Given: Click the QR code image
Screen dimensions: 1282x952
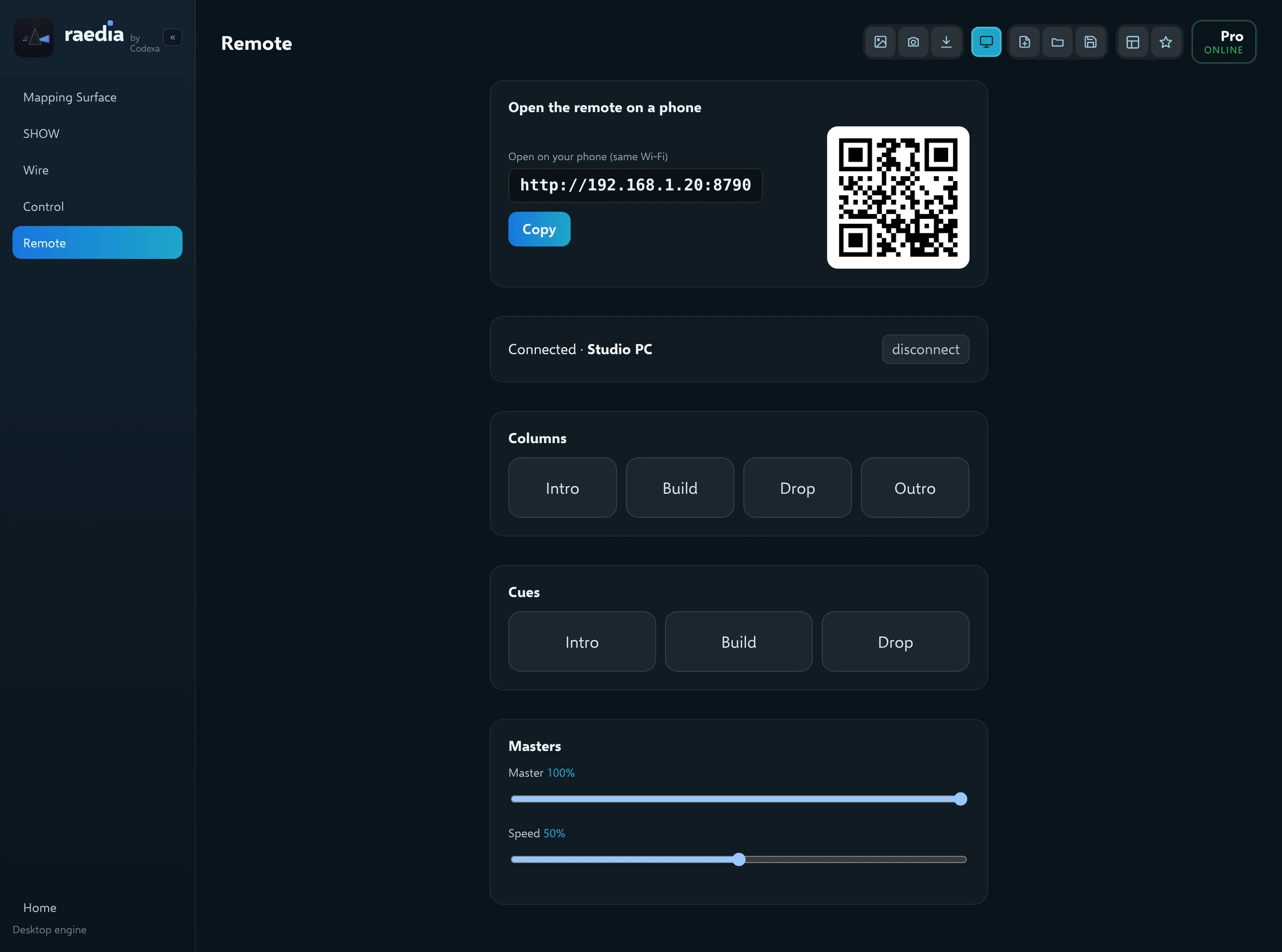Looking at the screenshot, I should tap(897, 197).
